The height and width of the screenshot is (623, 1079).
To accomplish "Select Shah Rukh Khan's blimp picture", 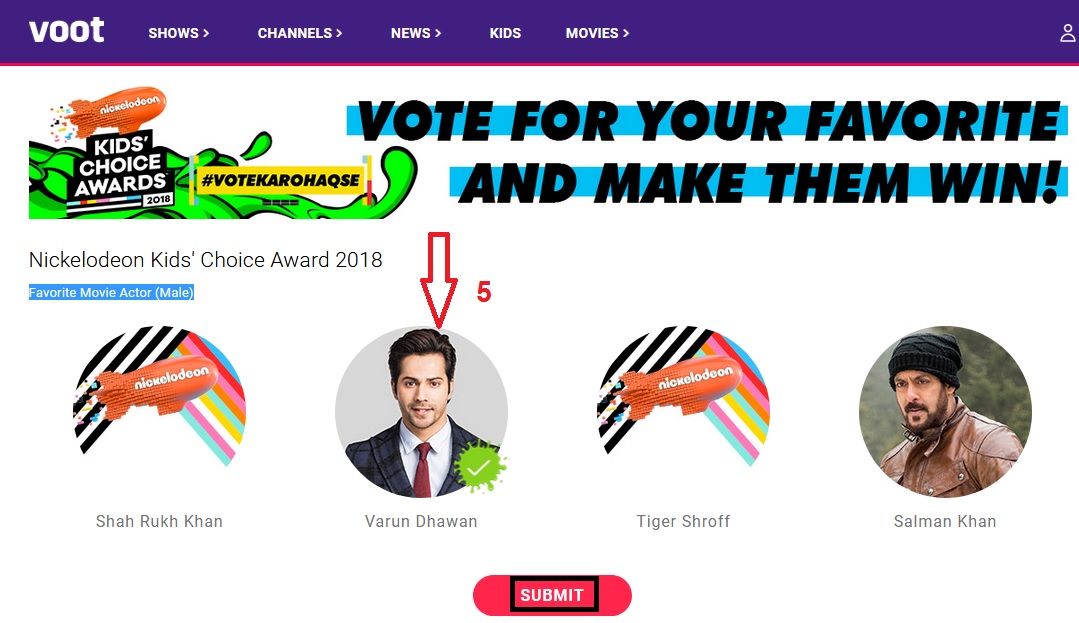I will pos(159,411).
